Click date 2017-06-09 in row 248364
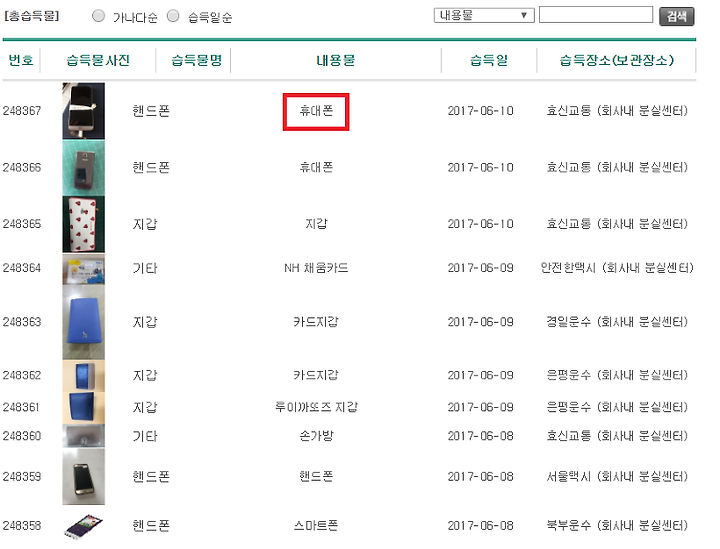Image resolution: width=720 pixels, height=549 pixels. tap(480, 268)
